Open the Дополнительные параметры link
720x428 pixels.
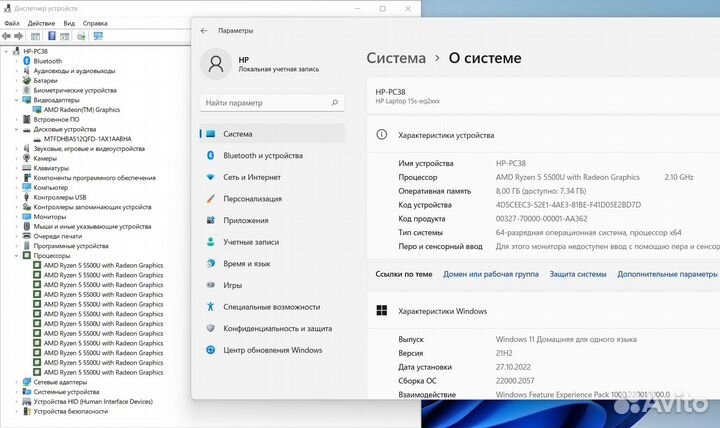pos(667,274)
